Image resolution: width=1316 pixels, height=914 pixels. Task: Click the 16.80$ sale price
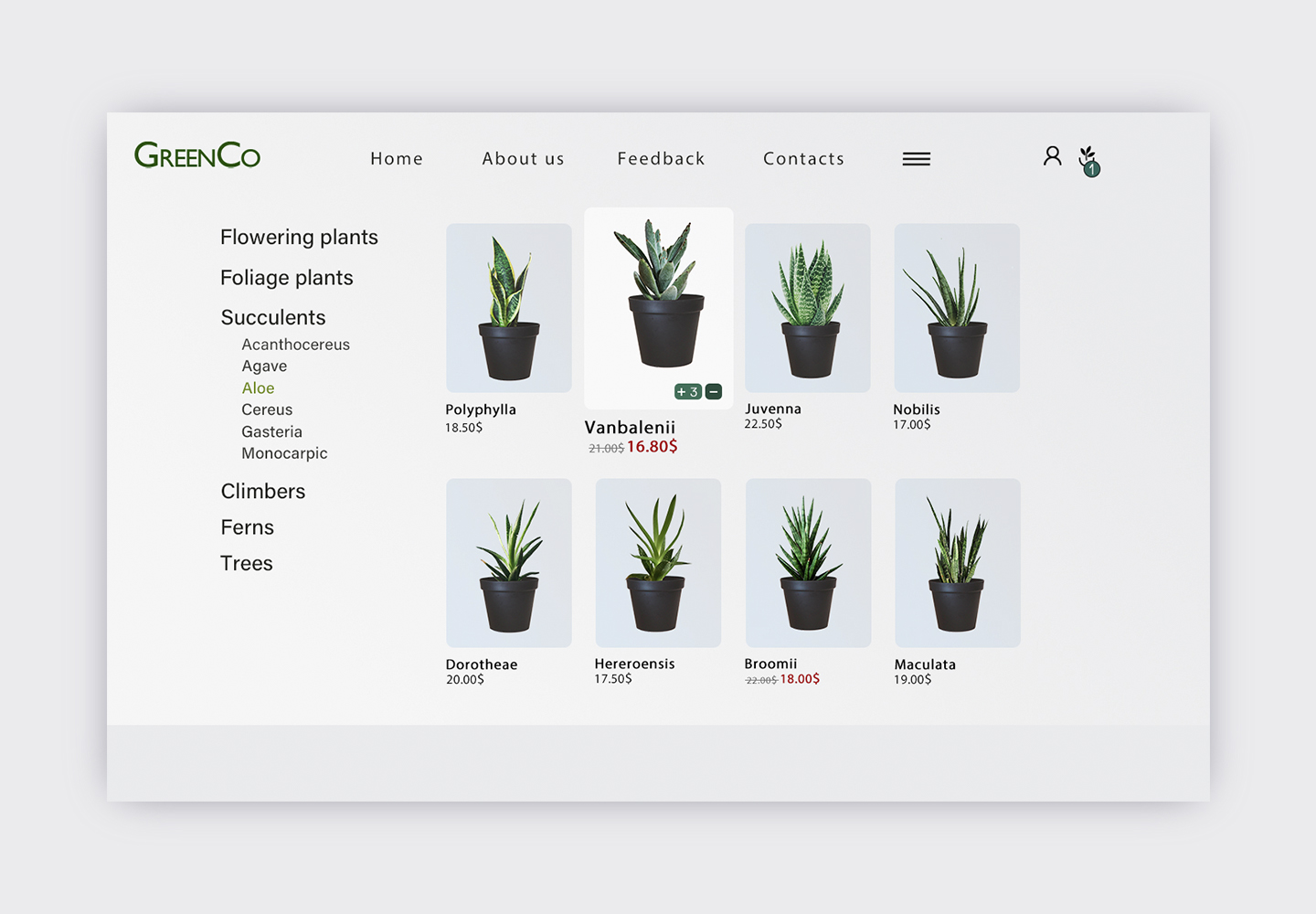coord(653,447)
